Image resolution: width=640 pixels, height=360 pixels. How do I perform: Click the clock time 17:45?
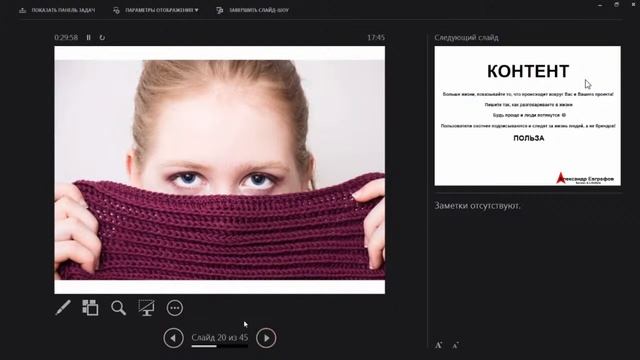tap(376, 38)
